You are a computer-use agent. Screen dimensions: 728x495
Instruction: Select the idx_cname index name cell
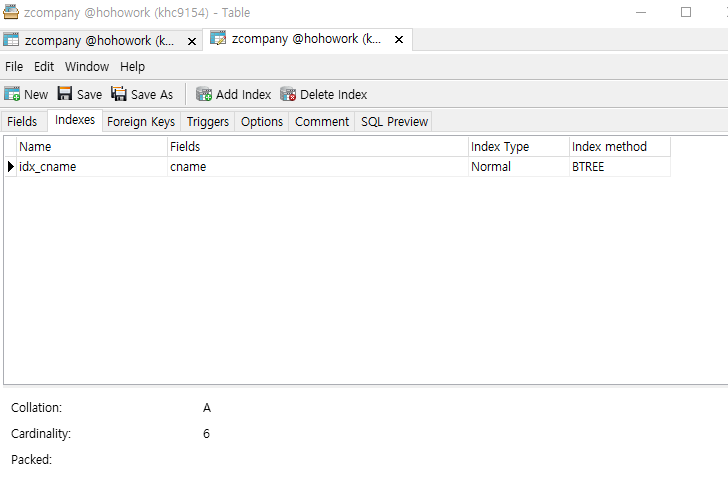(x=92, y=166)
